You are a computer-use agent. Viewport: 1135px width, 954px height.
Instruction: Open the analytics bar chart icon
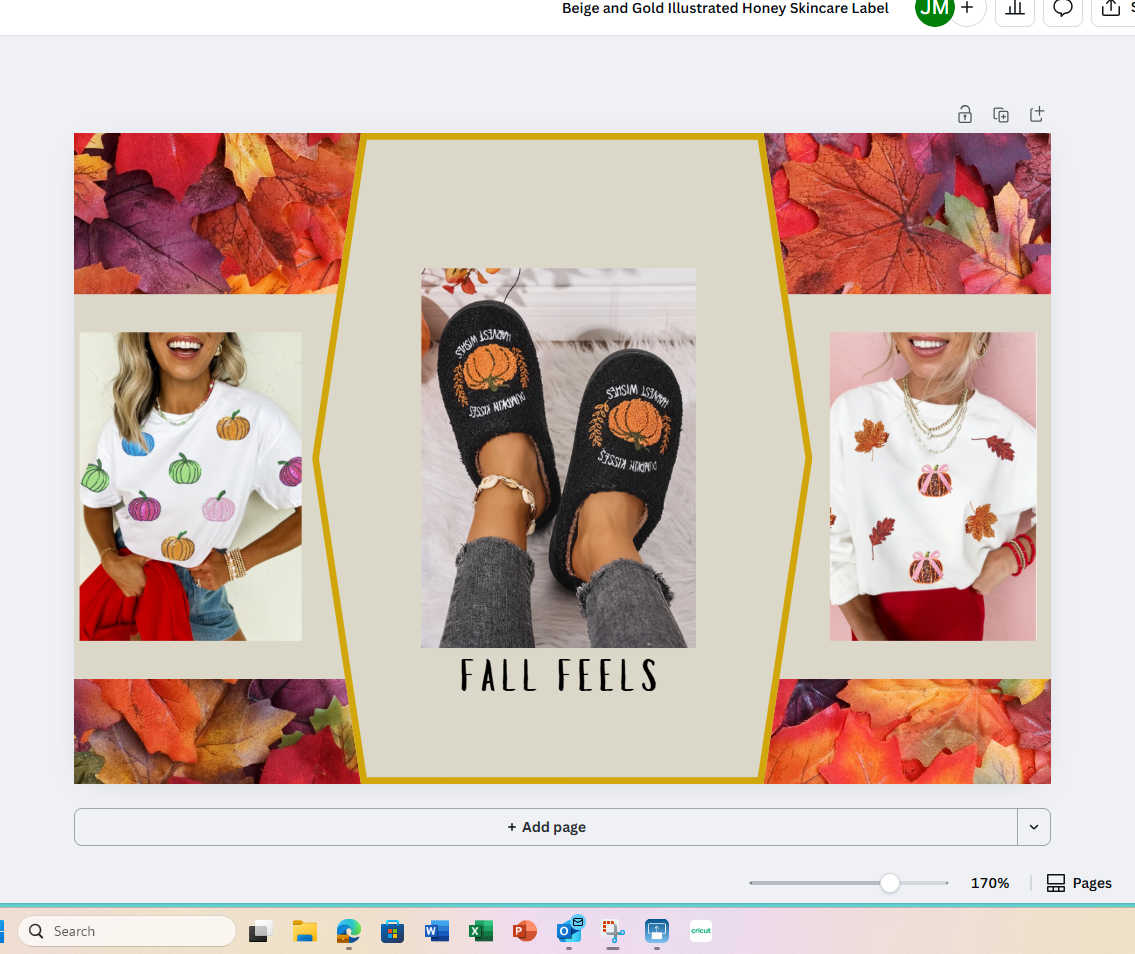(x=1014, y=9)
